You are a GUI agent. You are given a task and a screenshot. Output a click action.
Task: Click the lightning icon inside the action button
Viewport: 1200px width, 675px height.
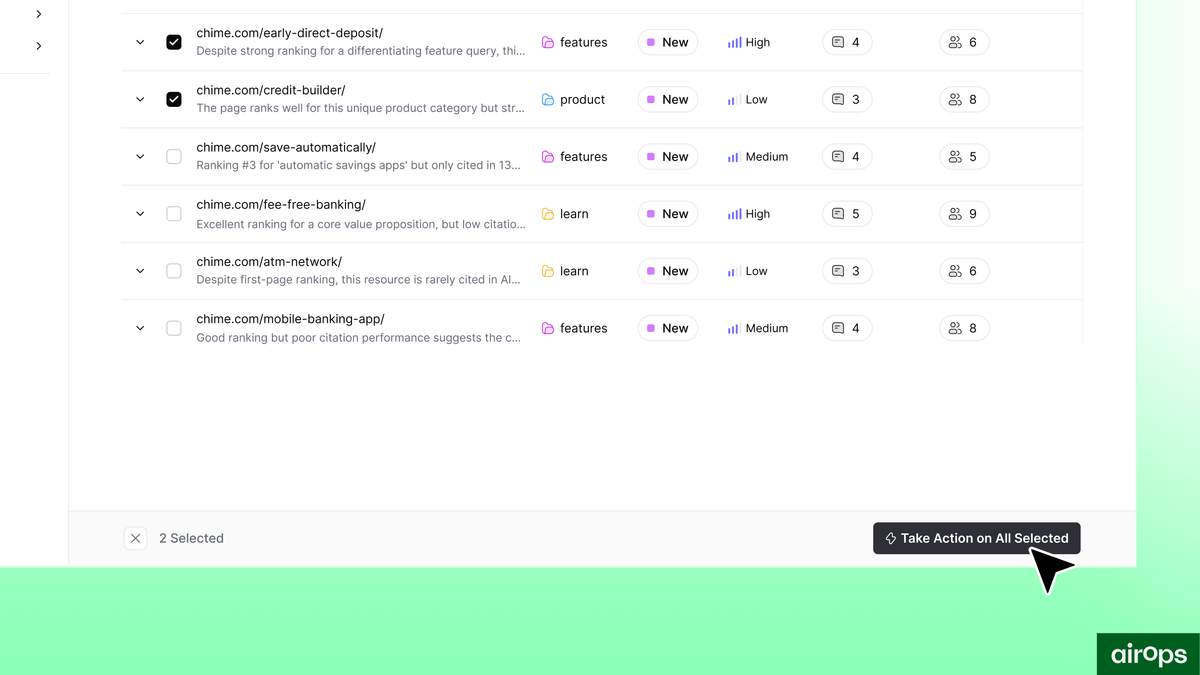click(x=890, y=538)
